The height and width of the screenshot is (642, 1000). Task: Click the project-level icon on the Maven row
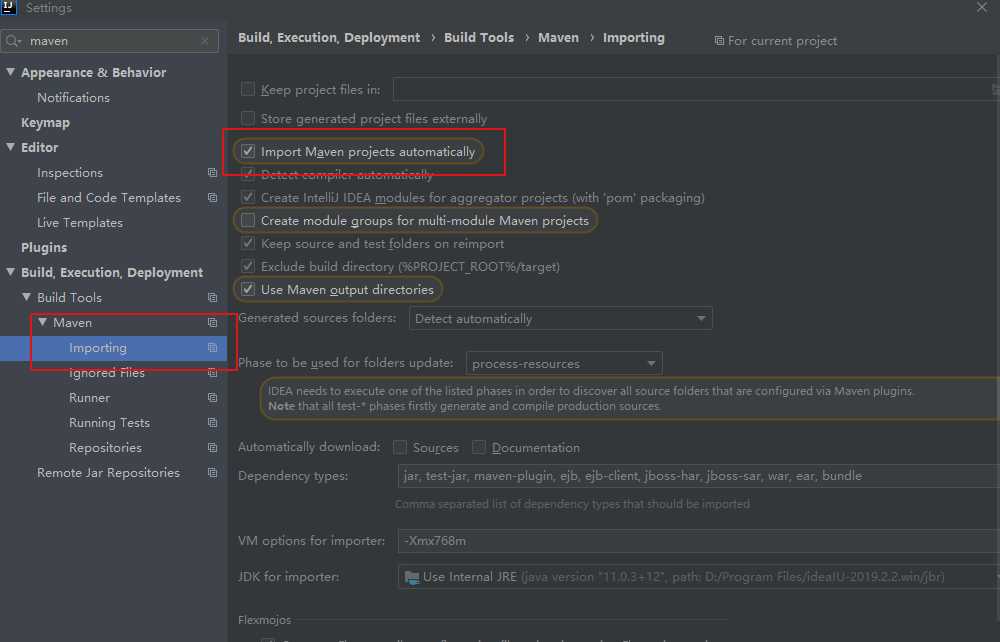pyautogui.click(x=212, y=323)
